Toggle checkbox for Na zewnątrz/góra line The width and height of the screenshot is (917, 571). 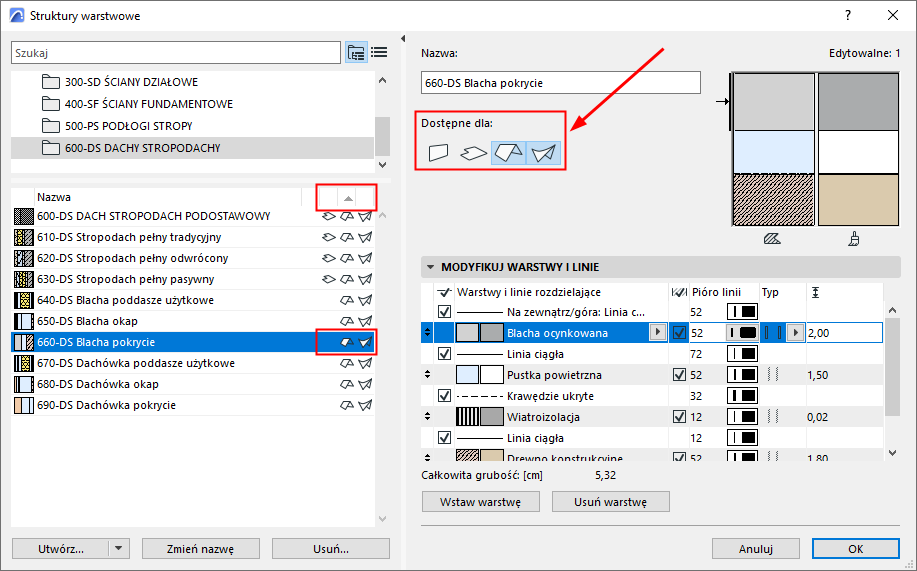click(444, 312)
